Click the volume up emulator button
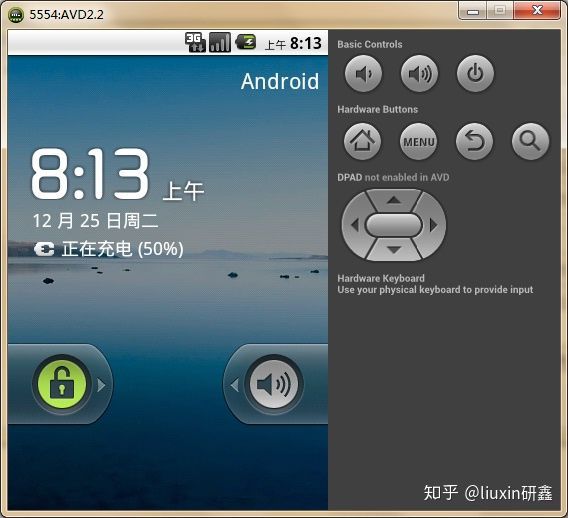568x518 pixels. point(419,74)
